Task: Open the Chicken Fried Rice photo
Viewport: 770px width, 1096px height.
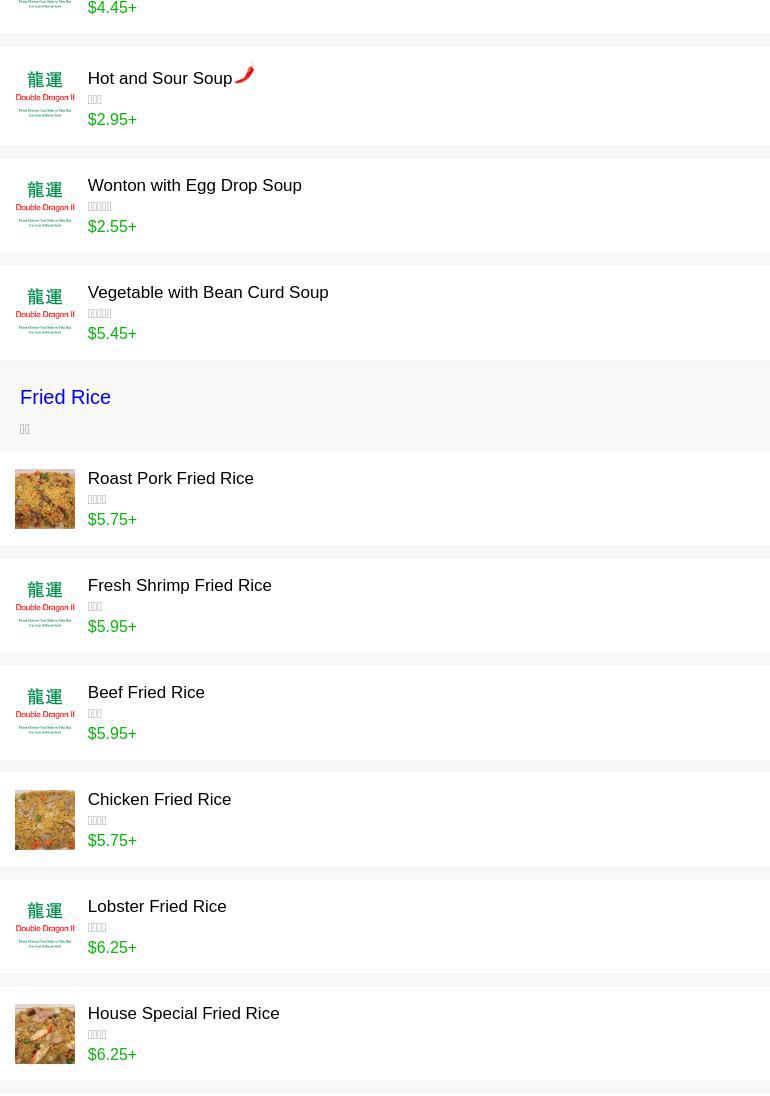Action: coord(45,820)
